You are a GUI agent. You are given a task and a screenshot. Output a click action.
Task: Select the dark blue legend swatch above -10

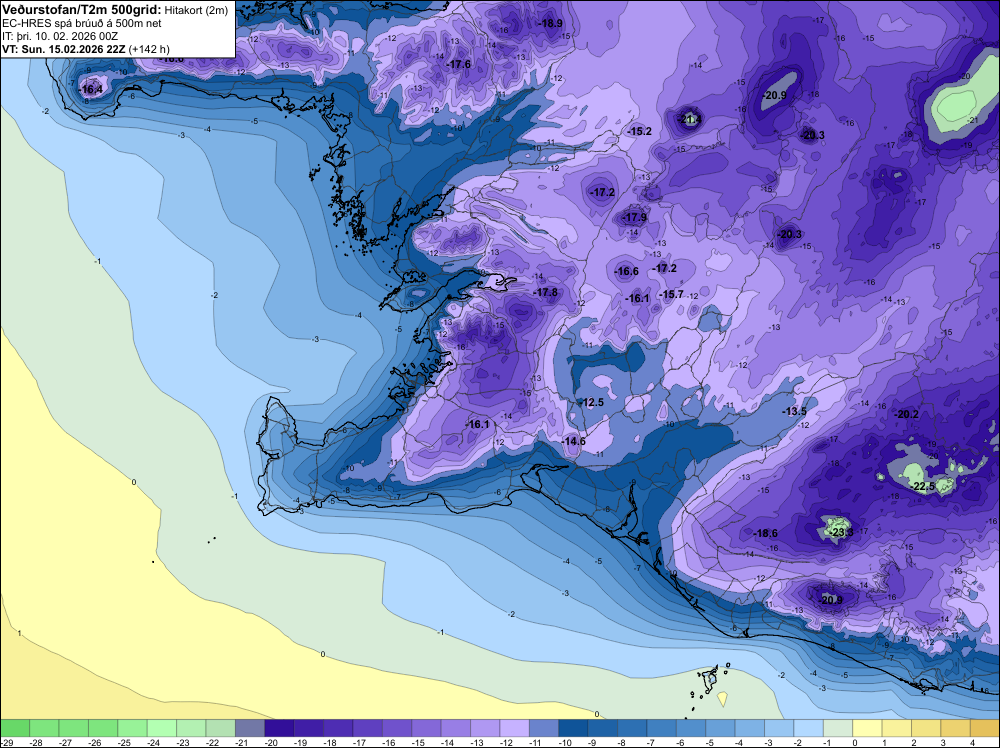coord(573,728)
